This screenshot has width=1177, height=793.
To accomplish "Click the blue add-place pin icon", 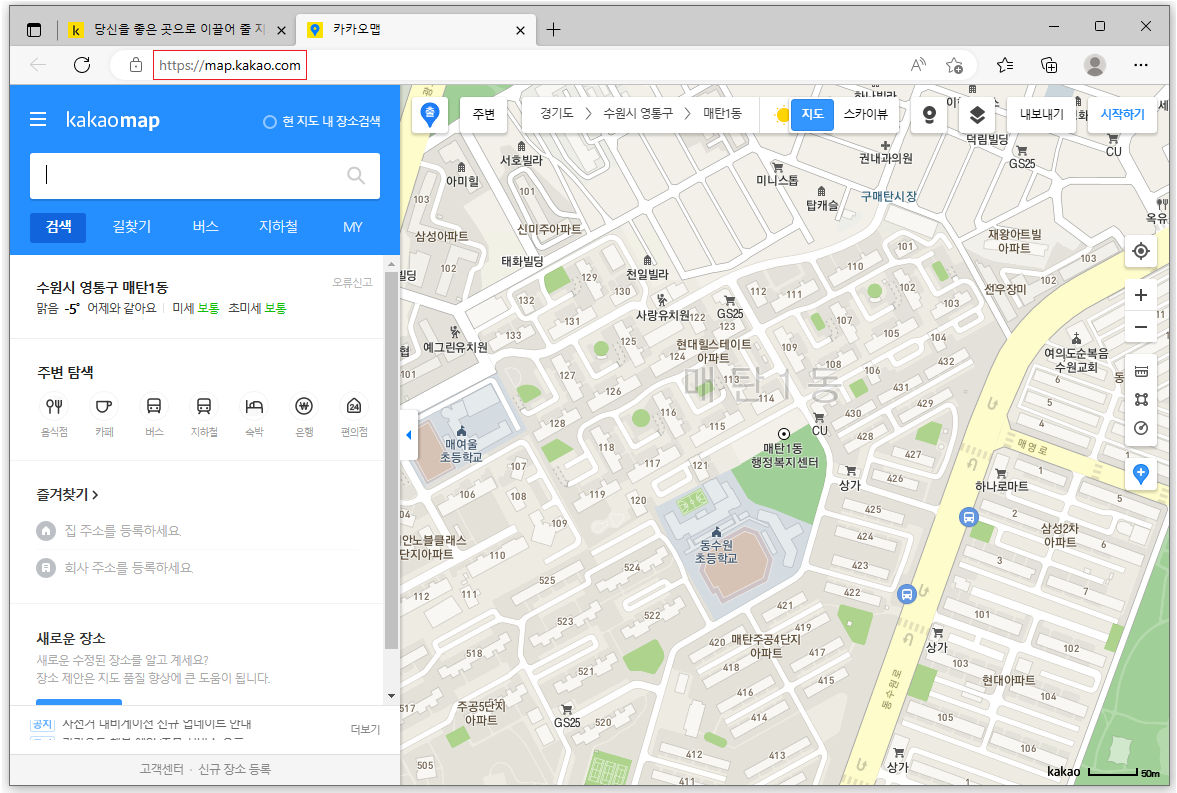I will pos(1141,474).
